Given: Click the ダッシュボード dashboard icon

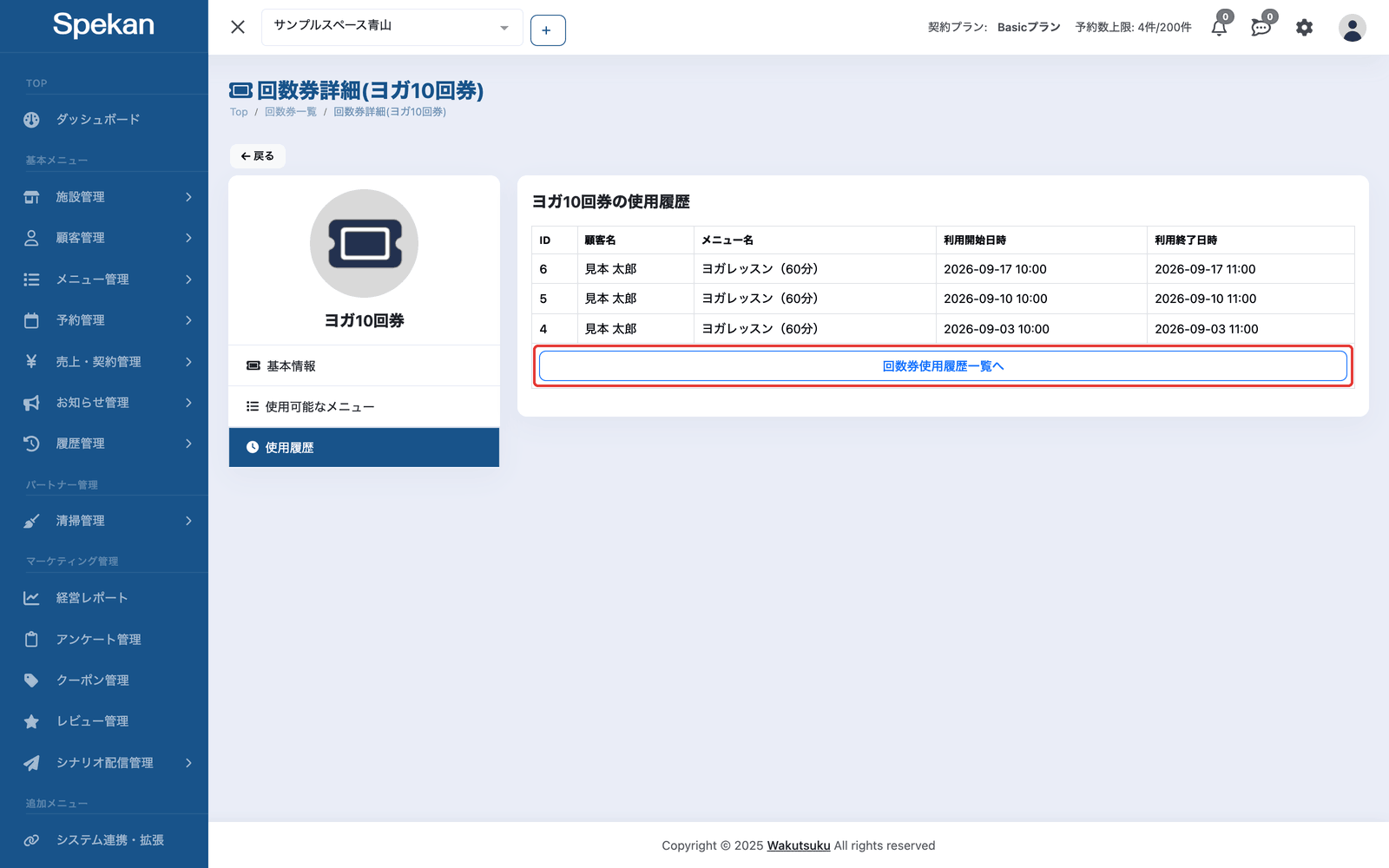Looking at the screenshot, I should pos(31,120).
